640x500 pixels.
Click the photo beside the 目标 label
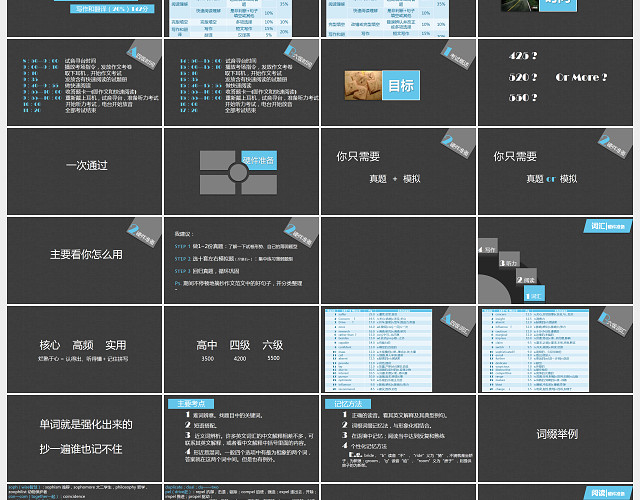pyautogui.click(x=363, y=85)
